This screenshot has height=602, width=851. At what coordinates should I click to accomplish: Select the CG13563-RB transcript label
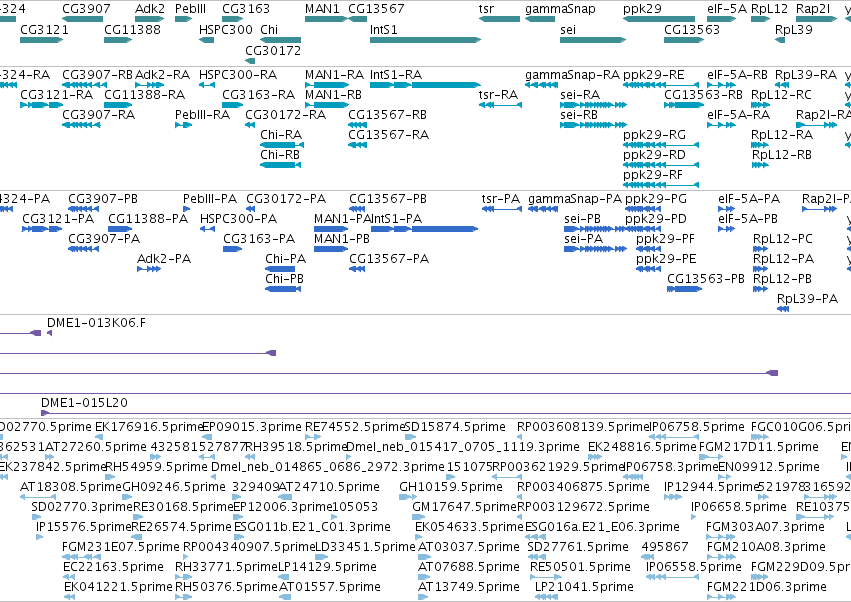pyautogui.click(x=703, y=94)
